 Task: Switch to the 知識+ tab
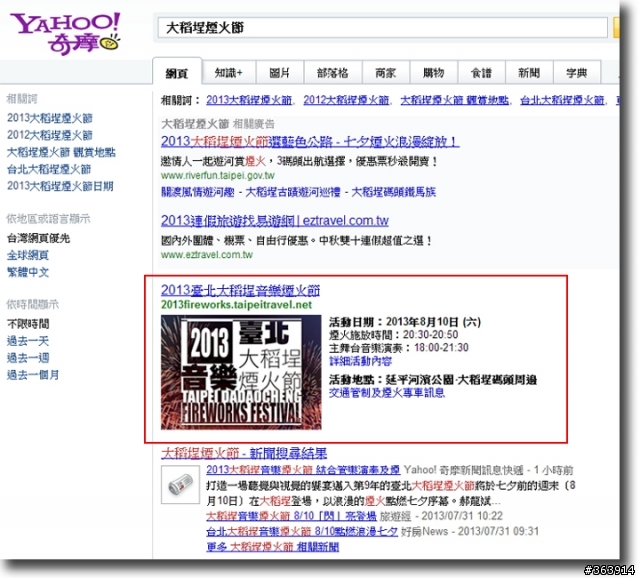(229, 73)
